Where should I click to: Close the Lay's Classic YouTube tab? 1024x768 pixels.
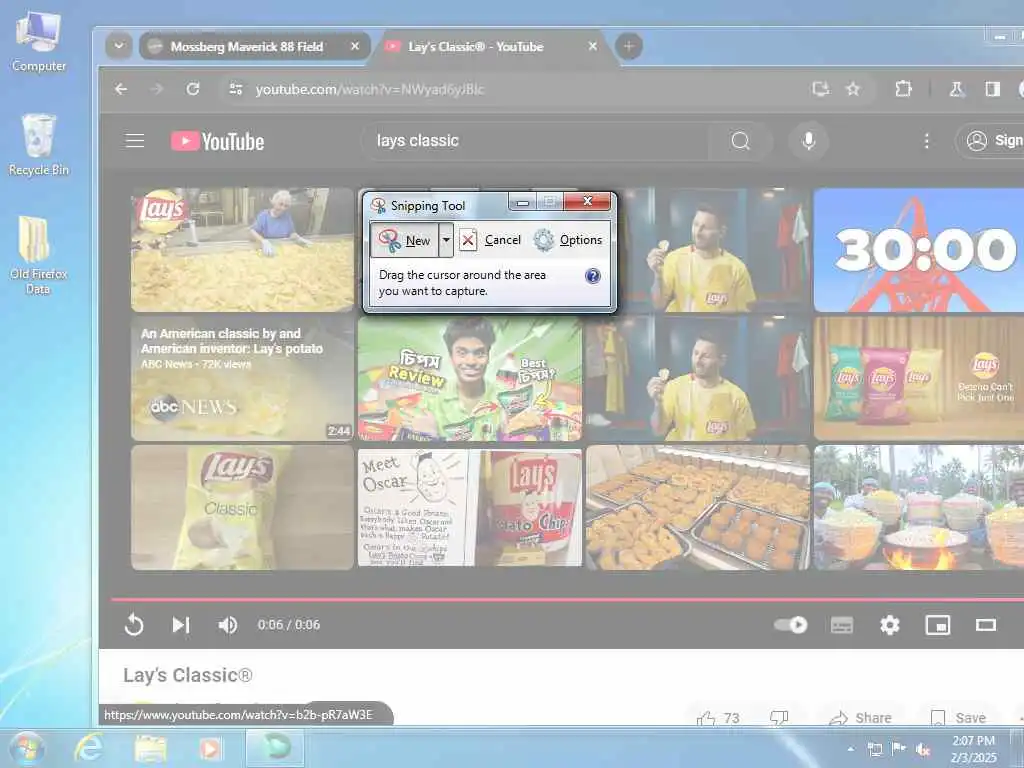[592, 46]
